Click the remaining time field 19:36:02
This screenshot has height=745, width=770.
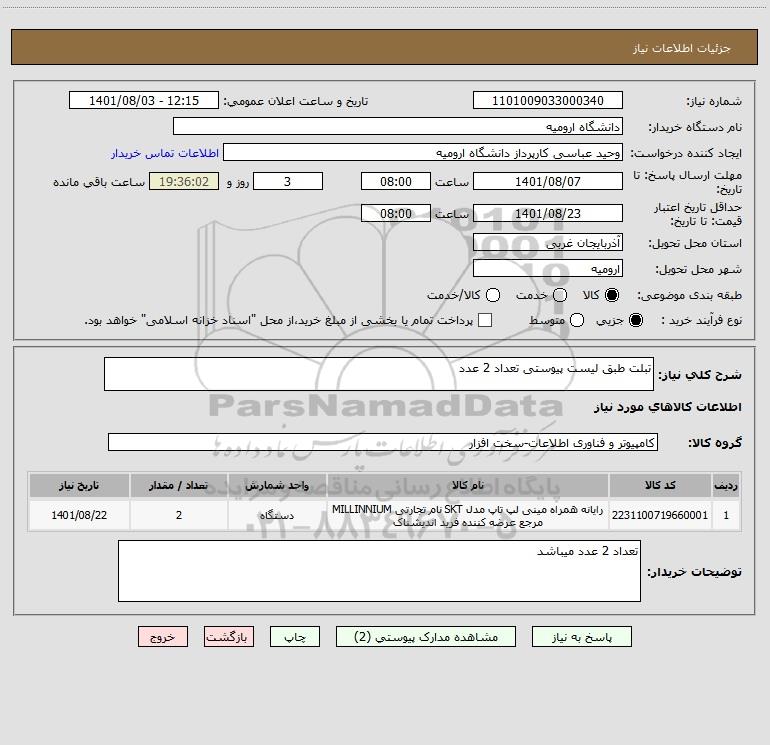coord(184,181)
